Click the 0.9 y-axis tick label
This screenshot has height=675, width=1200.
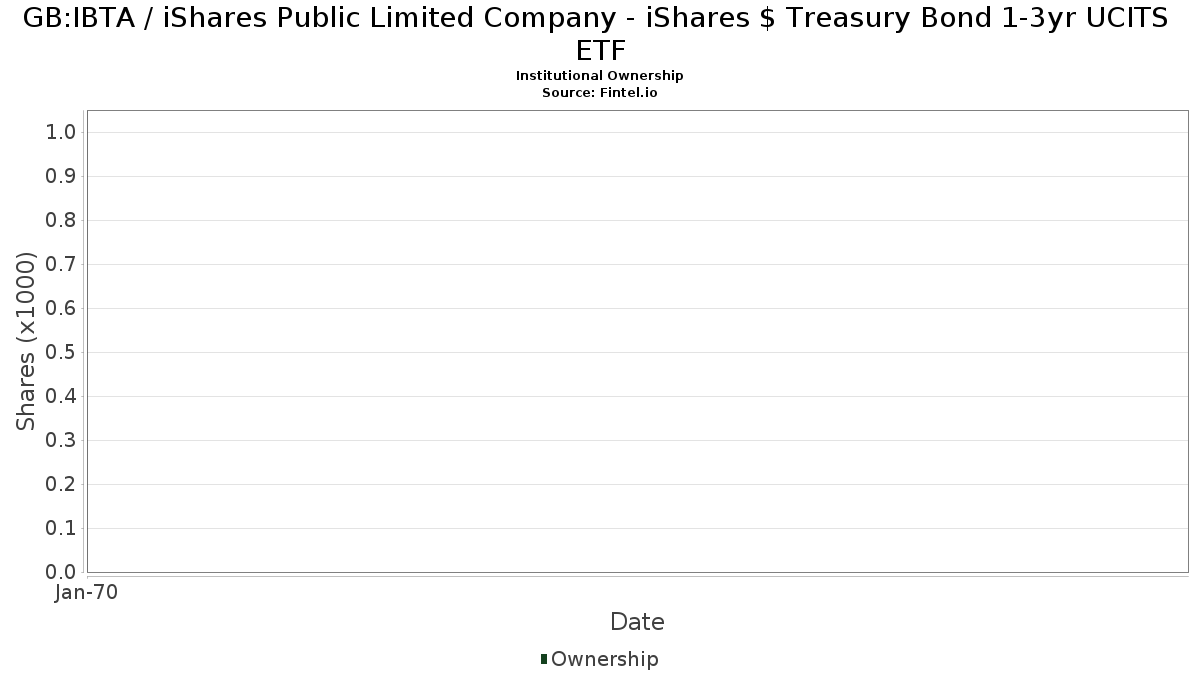(x=62, y=177)
